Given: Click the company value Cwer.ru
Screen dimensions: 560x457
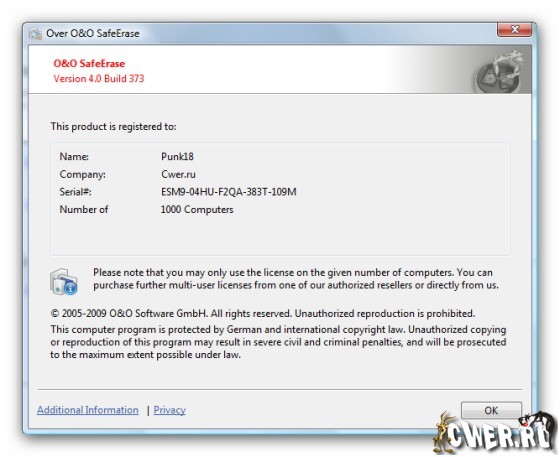Looking at the screenshot, I should point(178,174).
